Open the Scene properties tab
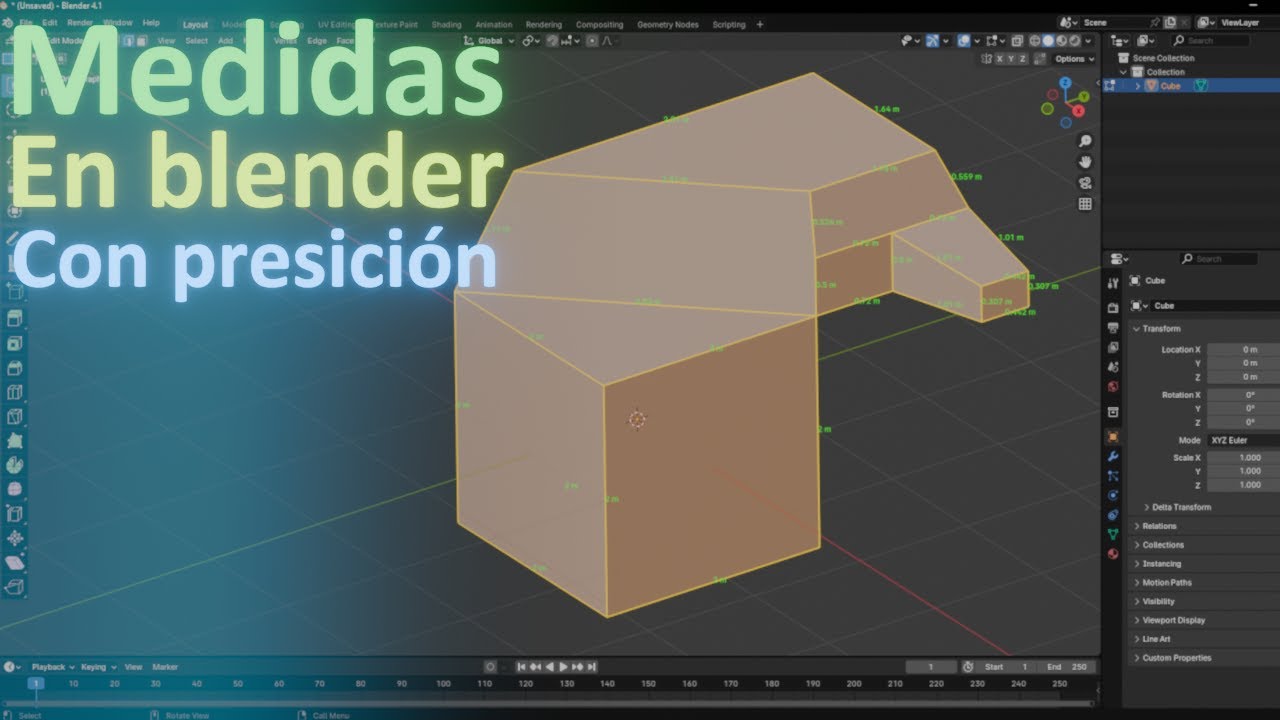1280x720 pixels. (x=1113, y=367)
